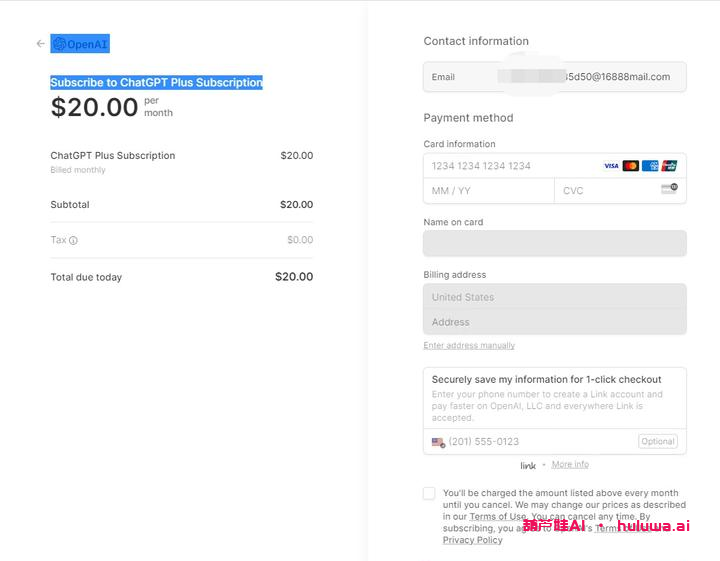Click the back arrow beside OpenAI
Viewport: 720px width, 561px height.
40,44
